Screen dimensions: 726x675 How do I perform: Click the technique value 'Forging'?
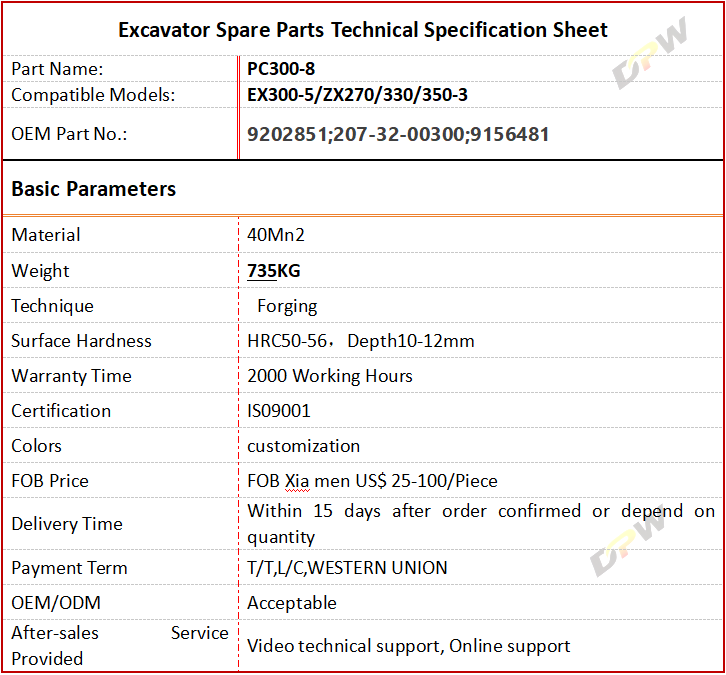(287, 306)
